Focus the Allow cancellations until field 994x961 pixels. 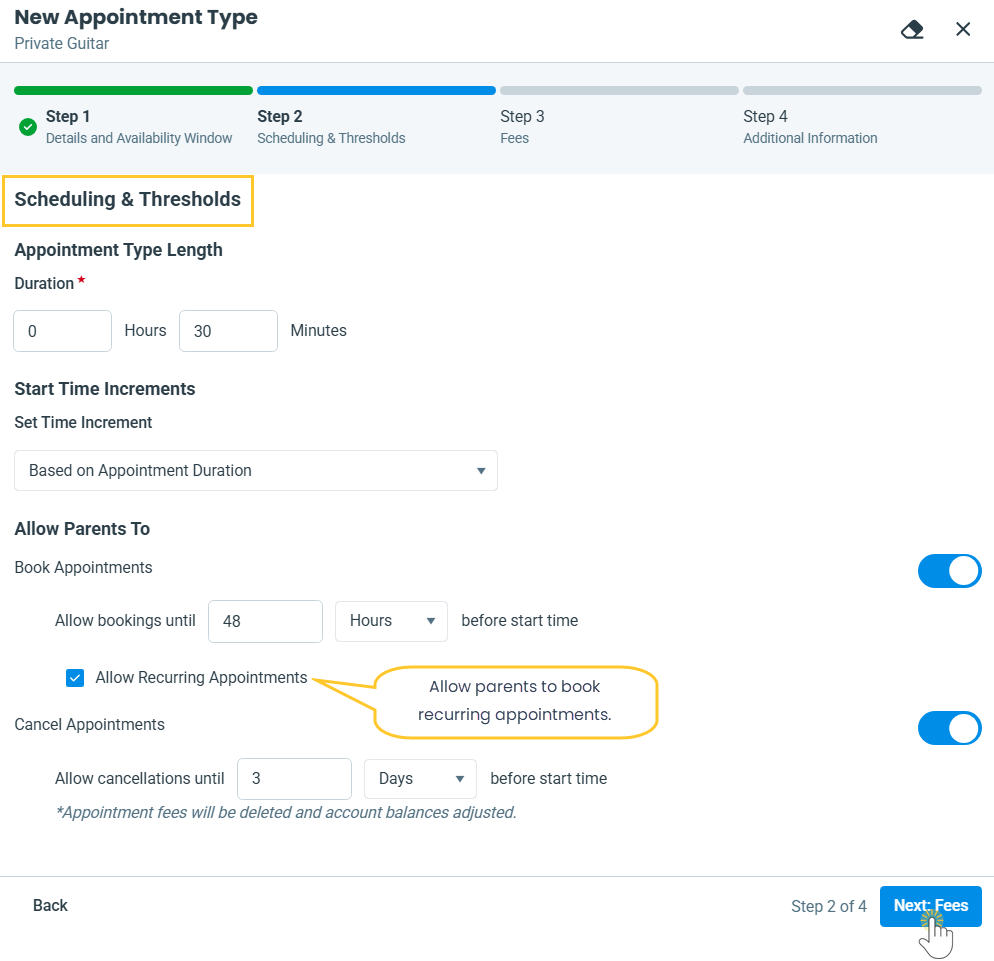[x=294, y=779]
